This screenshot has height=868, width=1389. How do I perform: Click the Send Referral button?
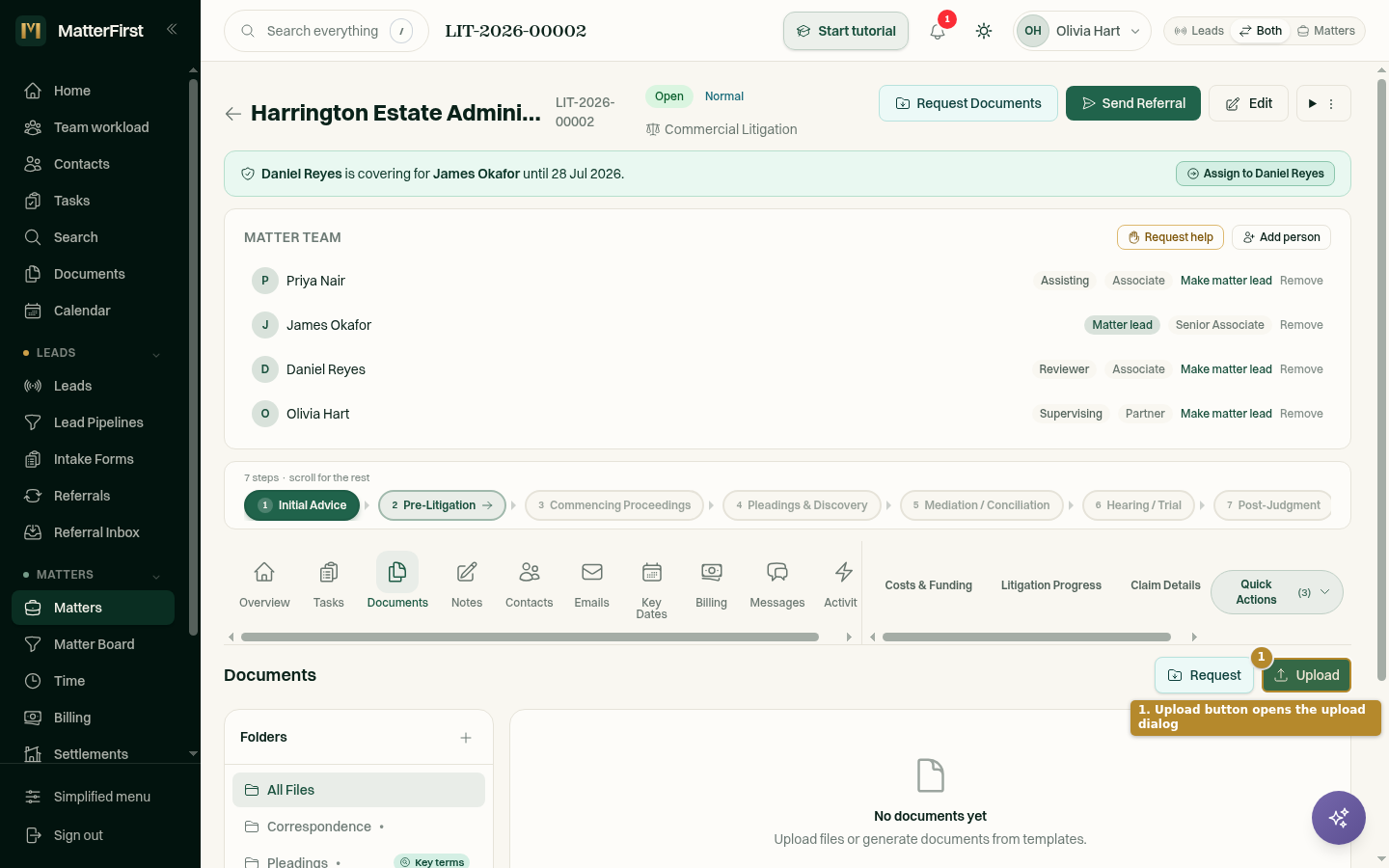[1133, 103]
